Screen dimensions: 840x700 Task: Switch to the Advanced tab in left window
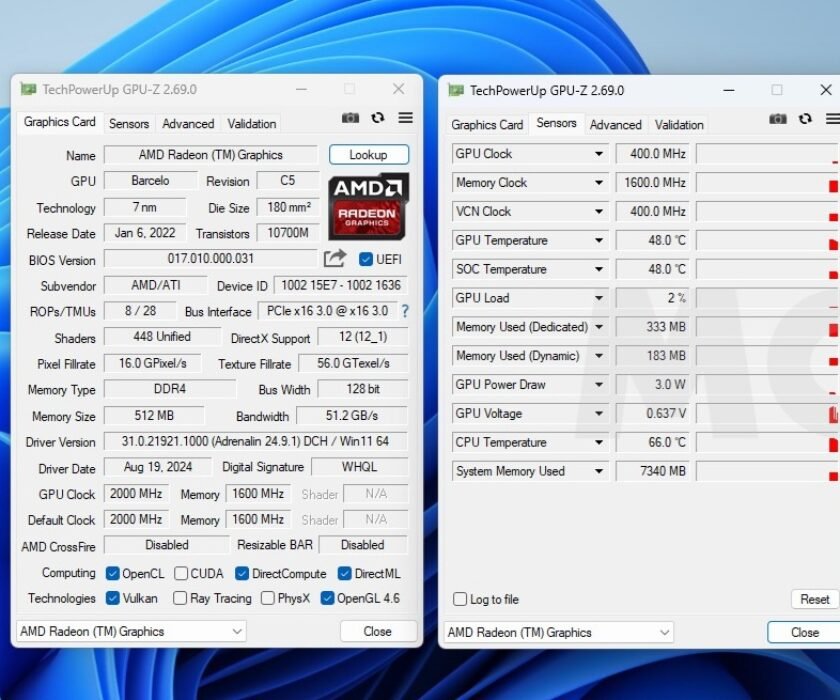pos(188,124)
